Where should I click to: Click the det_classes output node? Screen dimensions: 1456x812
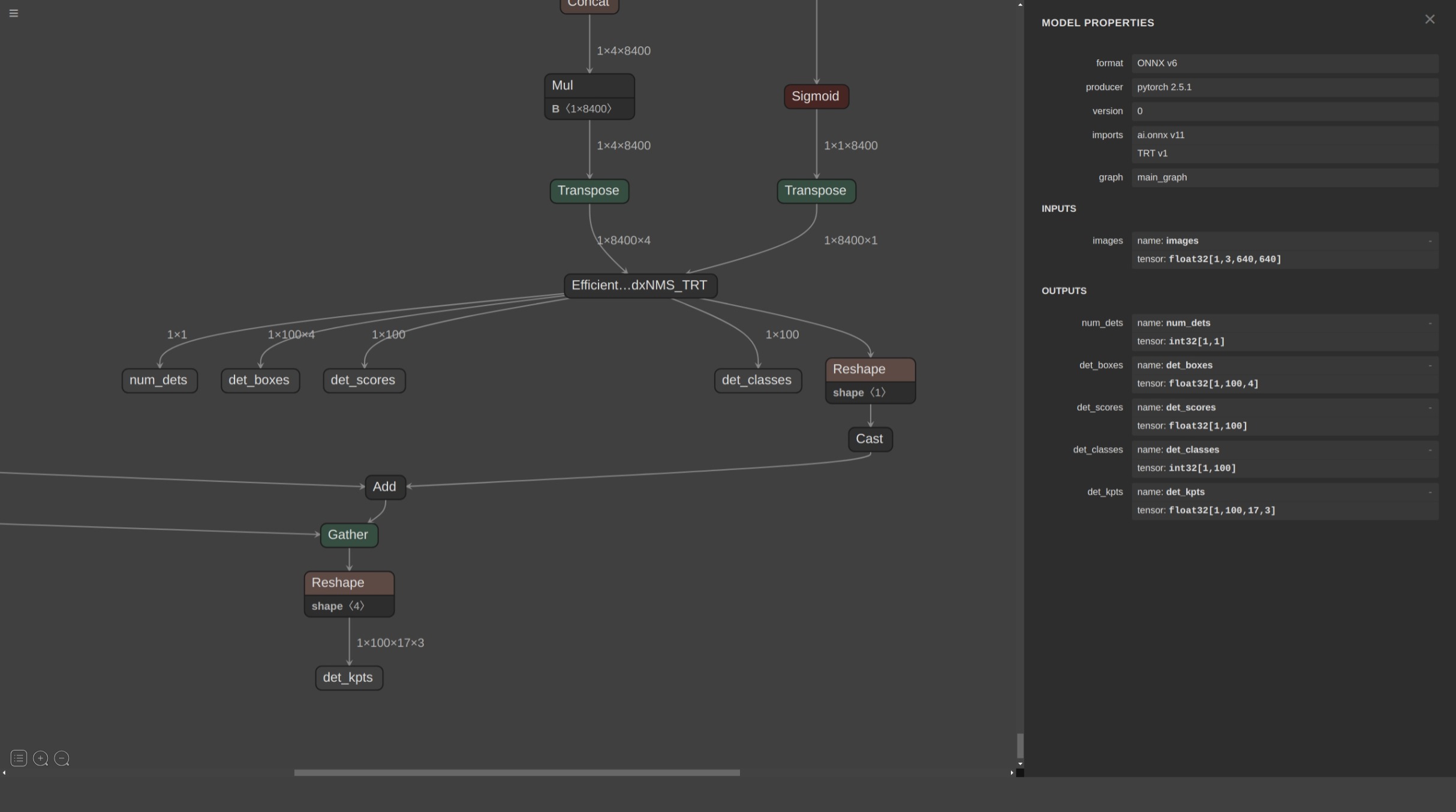pyautogui.click(x=757, y=380)
